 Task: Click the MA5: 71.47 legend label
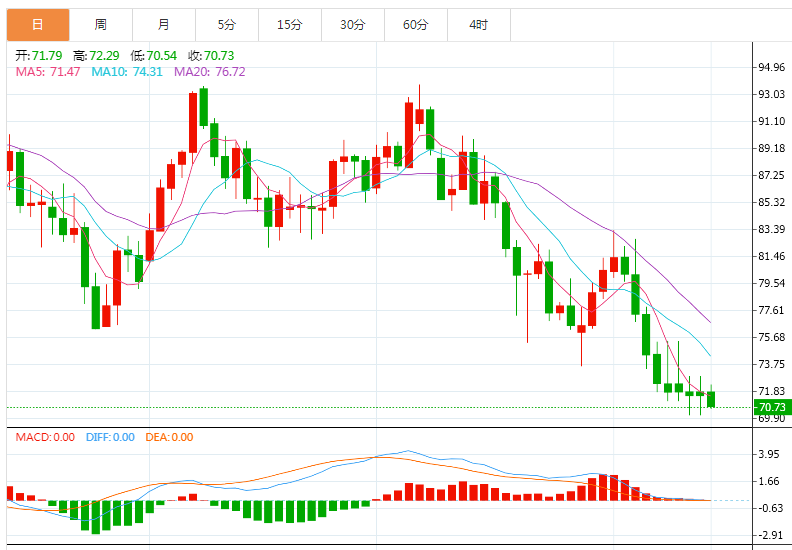tap(48, 72)
